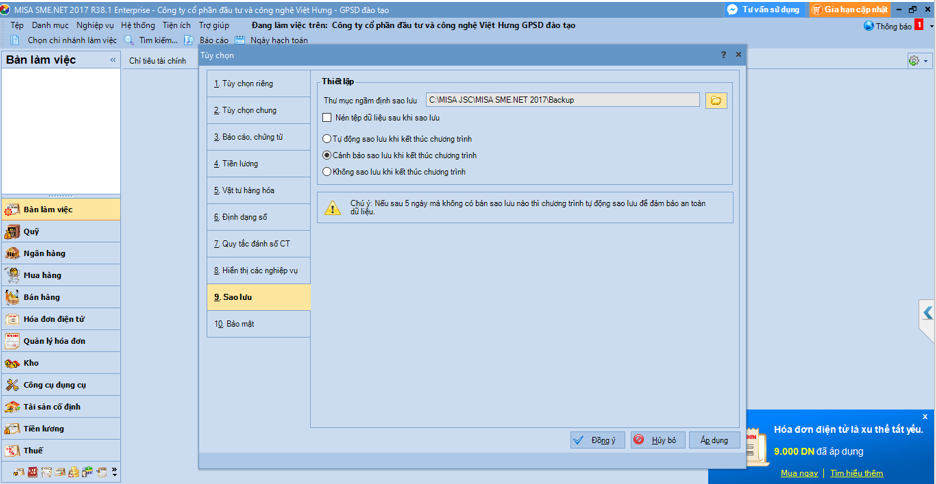Select Kho warehouse module icon
This screenshot has height=484, width=936.
tap(12, 363)
